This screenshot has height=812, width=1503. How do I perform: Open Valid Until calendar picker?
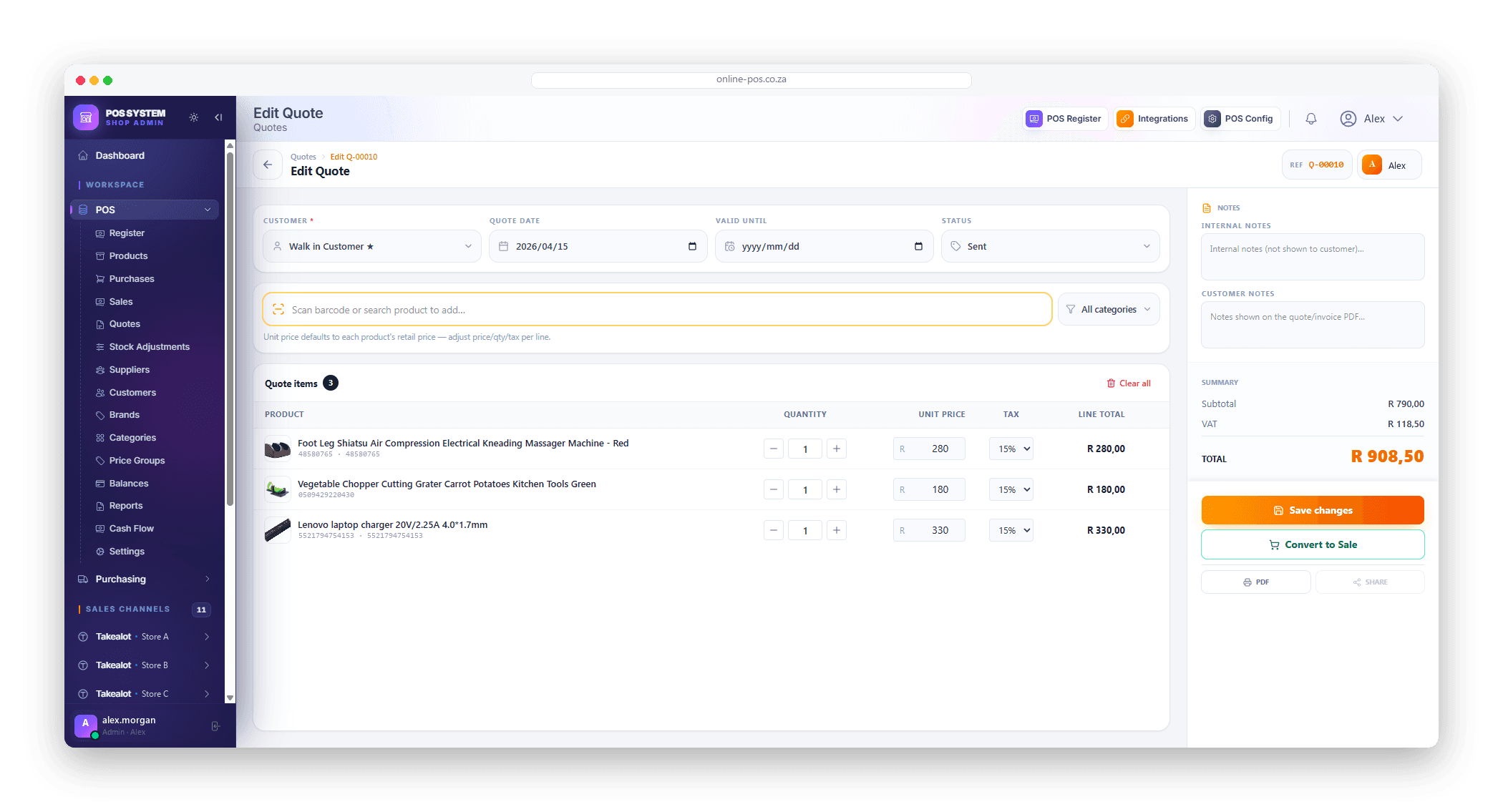pos(918,246)
